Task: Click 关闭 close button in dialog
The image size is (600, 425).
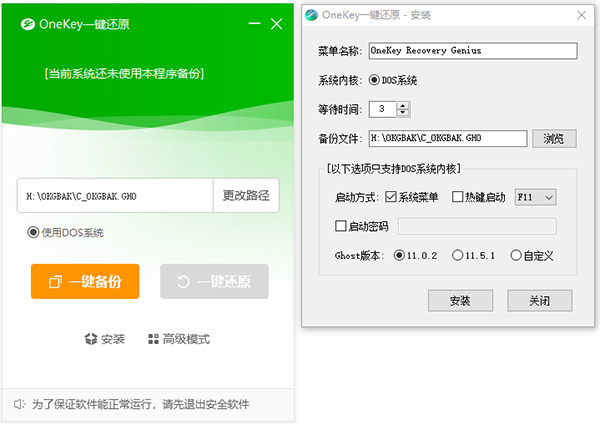Action: [540, 301]
